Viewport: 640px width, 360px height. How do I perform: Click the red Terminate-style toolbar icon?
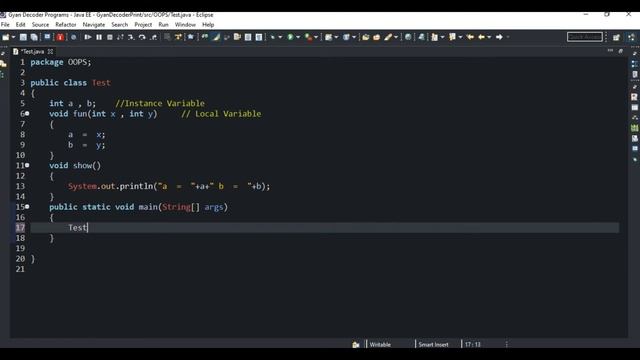[60, 37]
